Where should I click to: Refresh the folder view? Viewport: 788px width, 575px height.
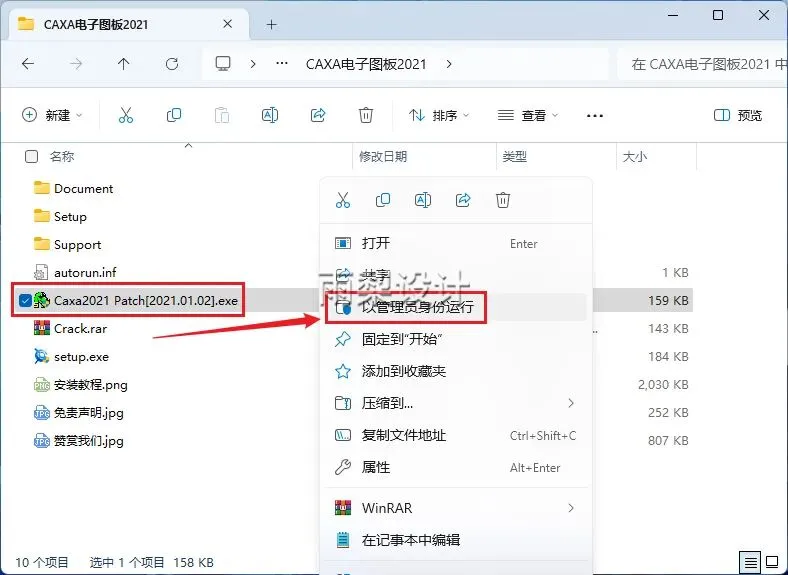click(x=172, y=64)
